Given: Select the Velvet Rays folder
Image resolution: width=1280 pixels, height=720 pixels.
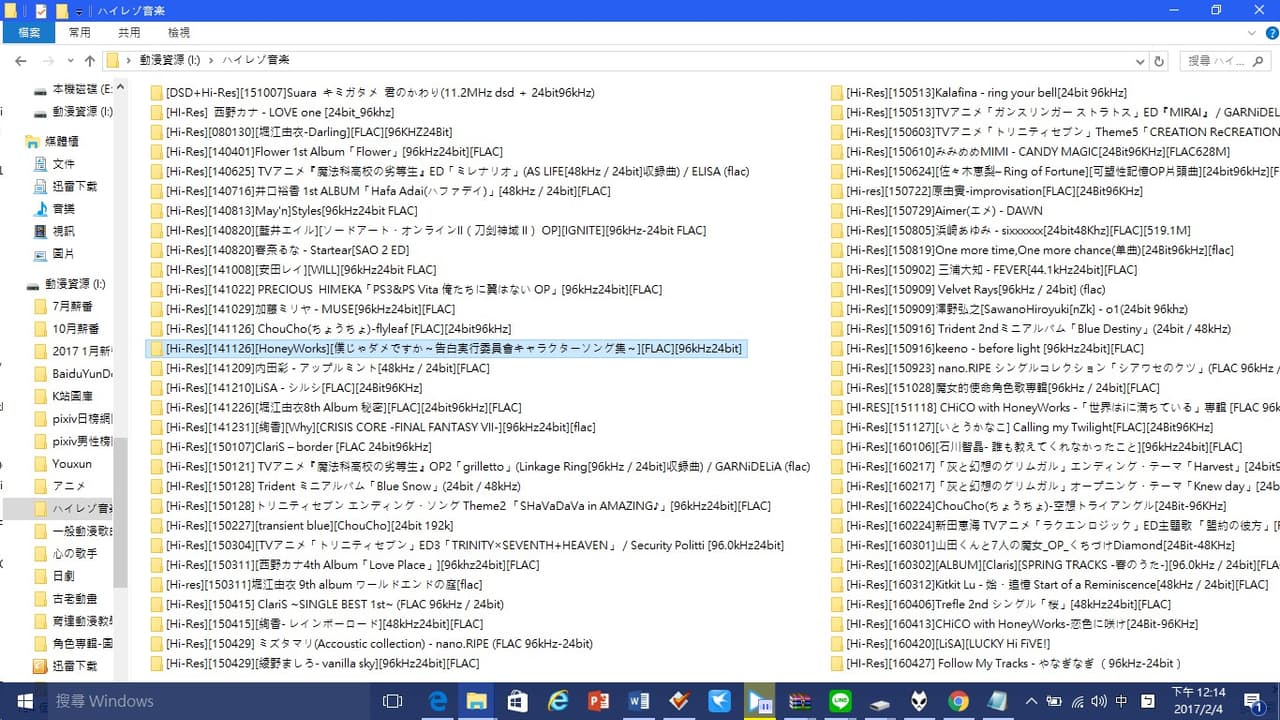Looking at the screenshot, I should (x=974, y=289).
